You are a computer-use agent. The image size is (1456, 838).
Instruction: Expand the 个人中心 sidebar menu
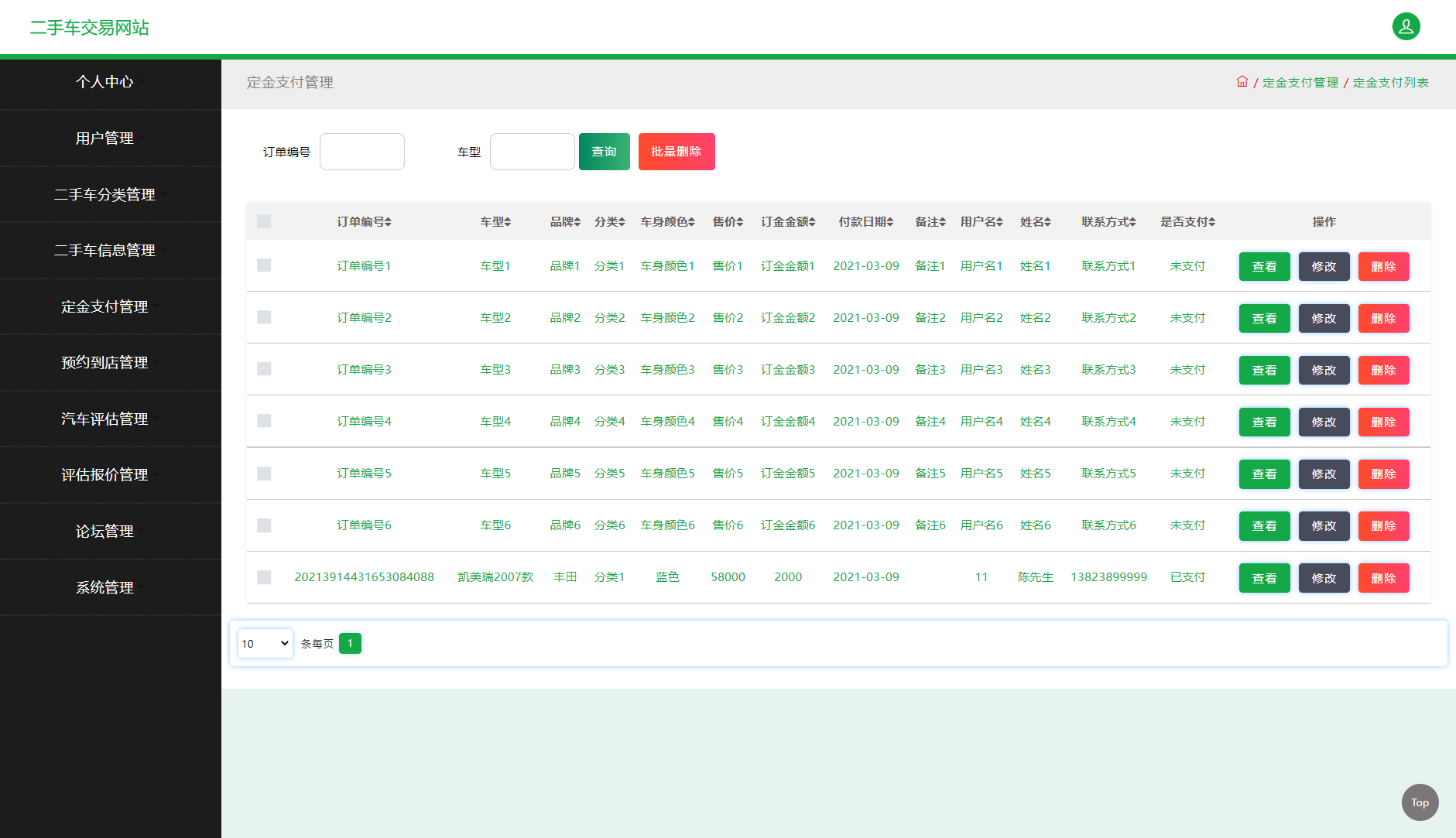pos(110,81)
